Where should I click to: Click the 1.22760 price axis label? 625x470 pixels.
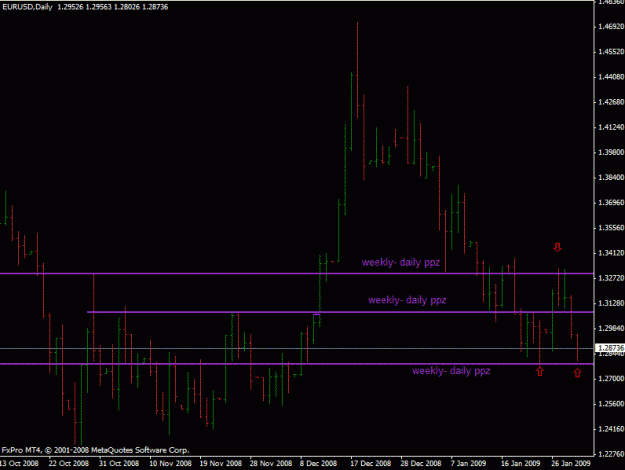[x=611, y=454]
